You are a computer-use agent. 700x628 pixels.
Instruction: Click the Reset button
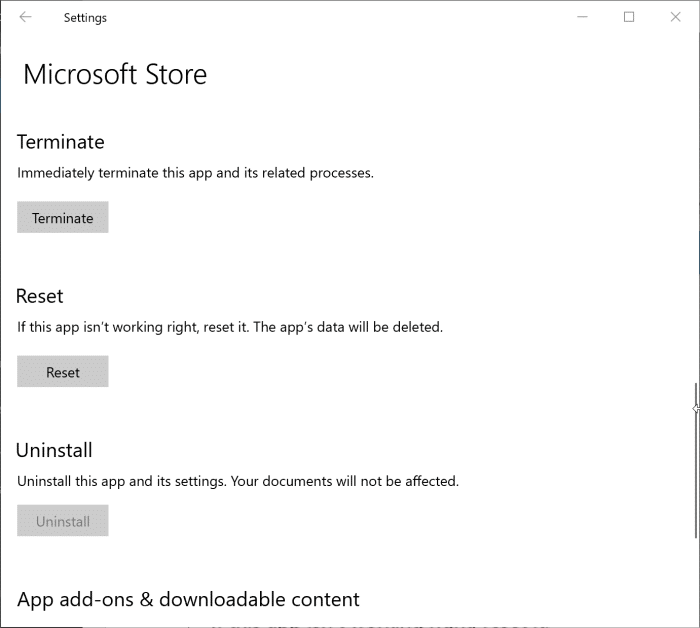pyautogui.click(x=62, y=371)
